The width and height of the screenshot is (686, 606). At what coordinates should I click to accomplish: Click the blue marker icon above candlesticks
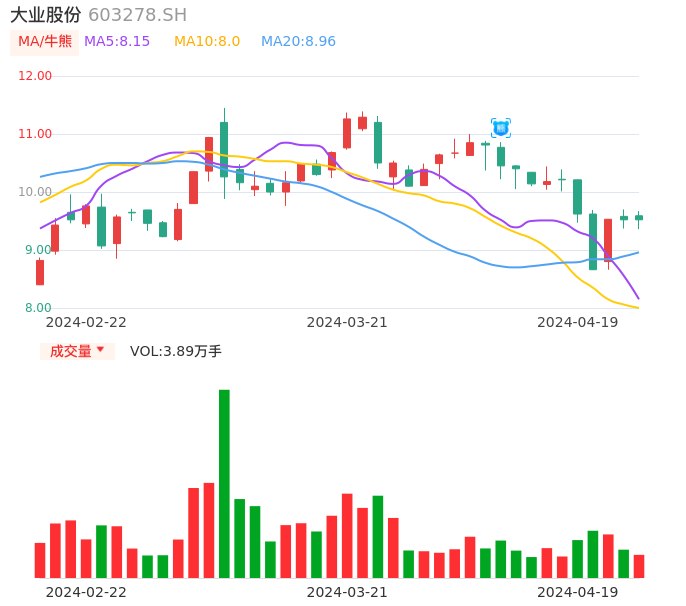[x=501, y=127]
